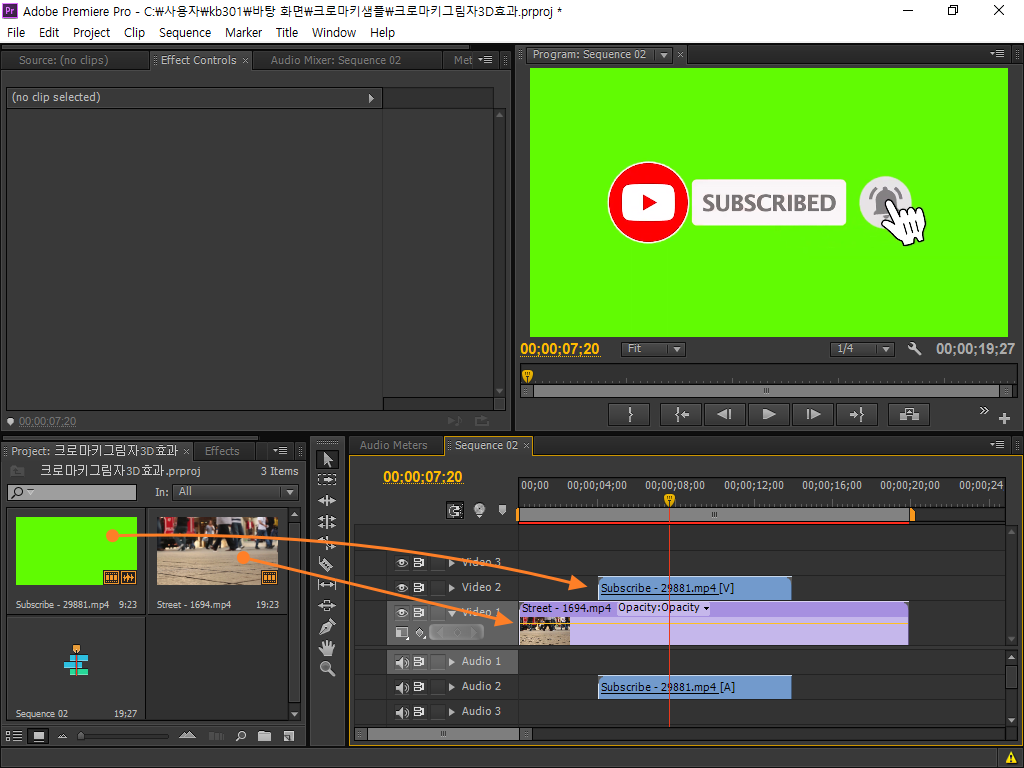Image resolution: width=1024 pixels, height=768 pixels.
Task: Switch to the Effects tab
Action: point(222,451)
